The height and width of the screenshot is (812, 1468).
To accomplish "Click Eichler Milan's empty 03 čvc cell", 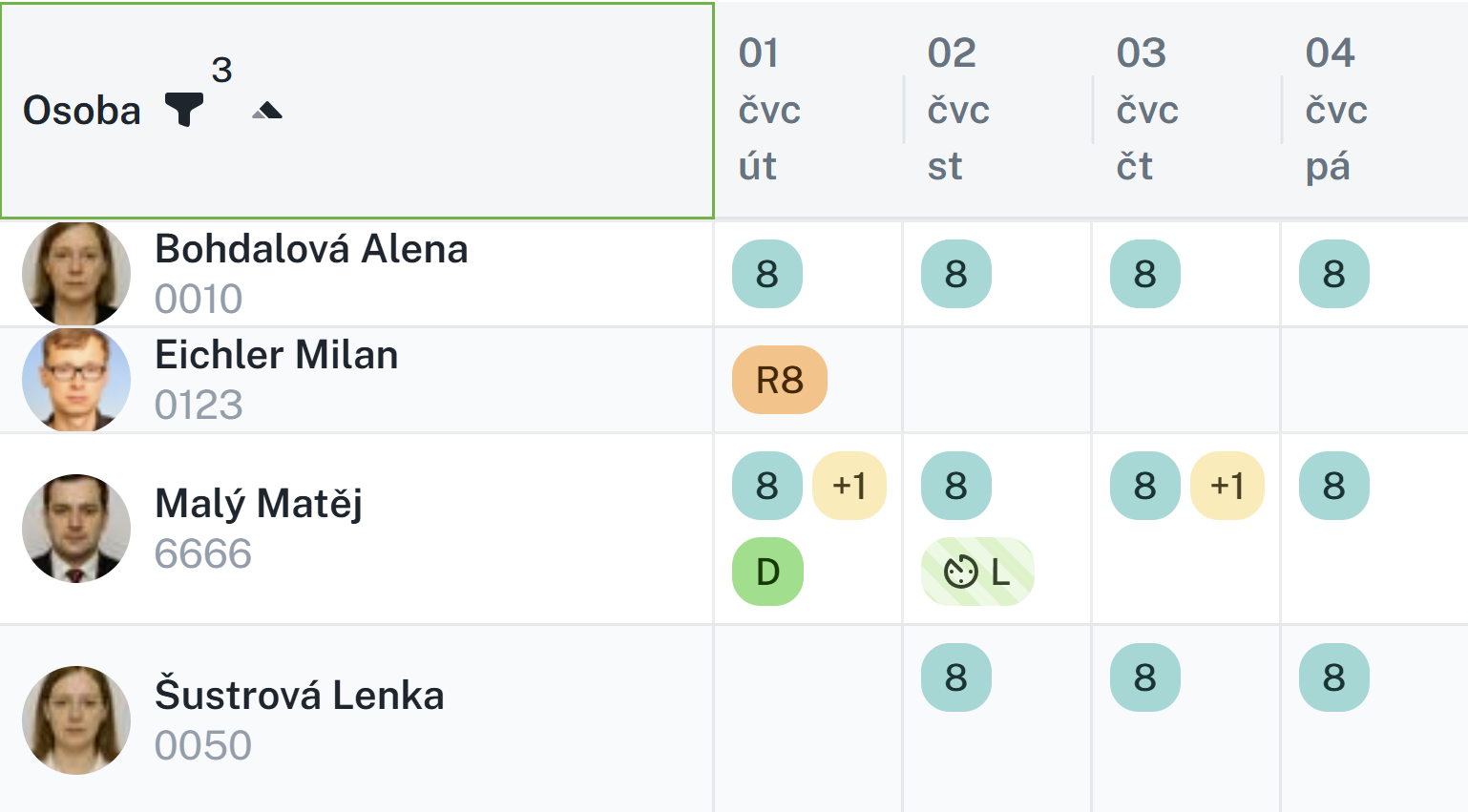I will click(x=1185, y=380).
